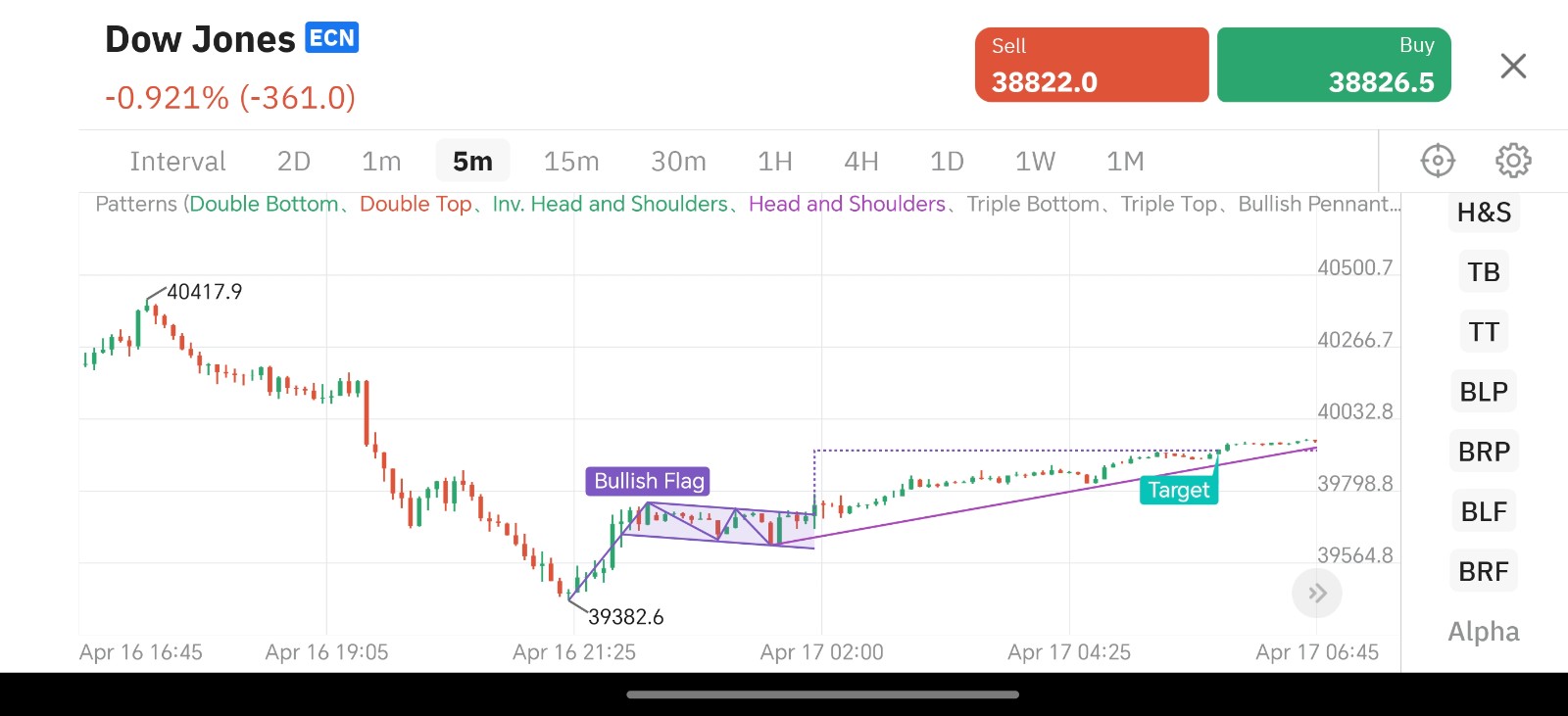Toggle the BLP bullish pennant pattern
This screenshot has height=716, width=1568.
coord(1484,392)
